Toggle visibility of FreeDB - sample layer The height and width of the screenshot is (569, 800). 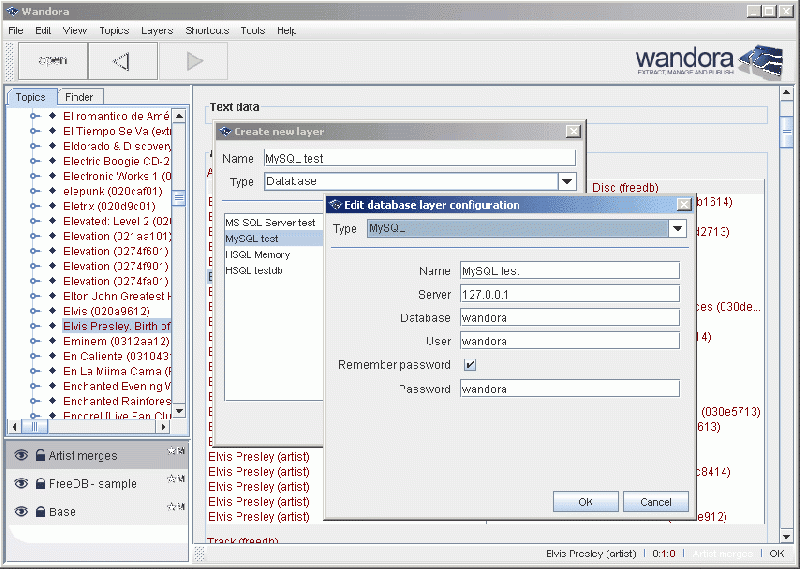21,484
